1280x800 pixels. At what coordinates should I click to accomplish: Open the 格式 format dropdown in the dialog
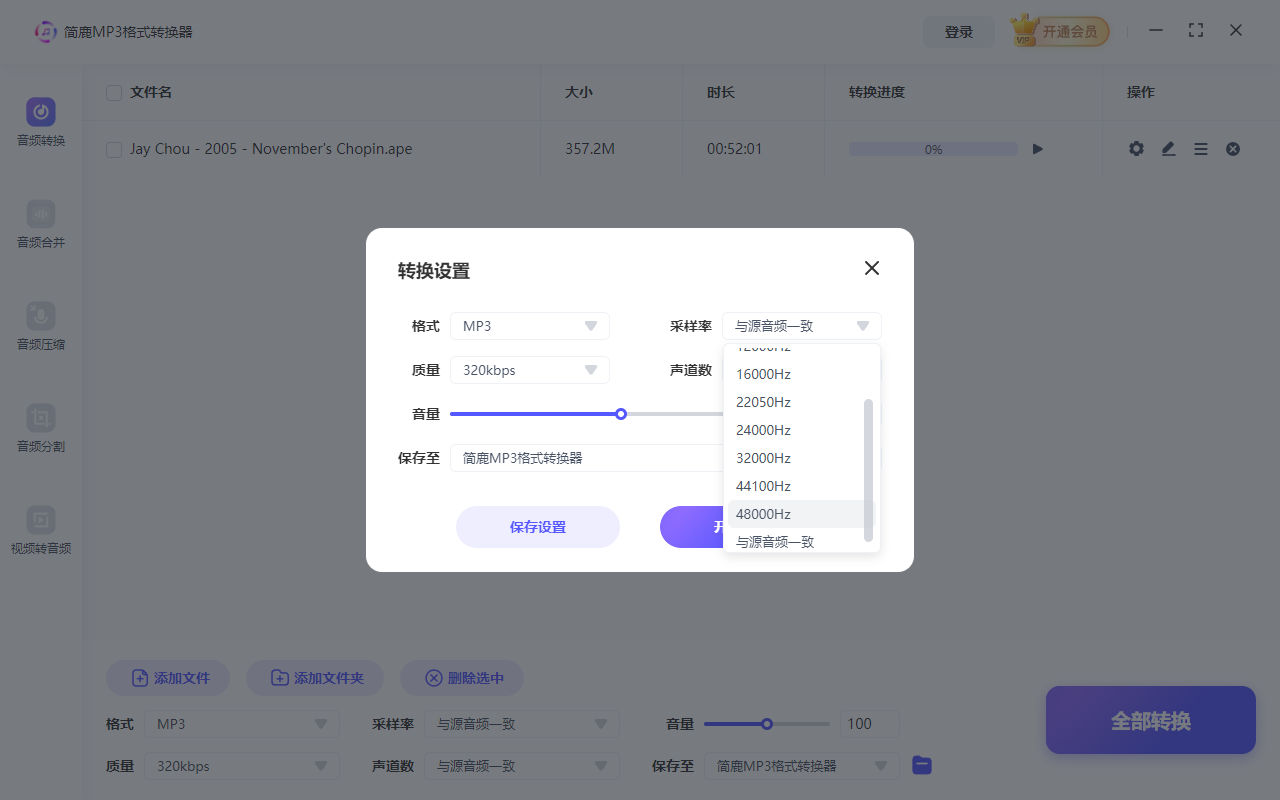pos(529,325)
